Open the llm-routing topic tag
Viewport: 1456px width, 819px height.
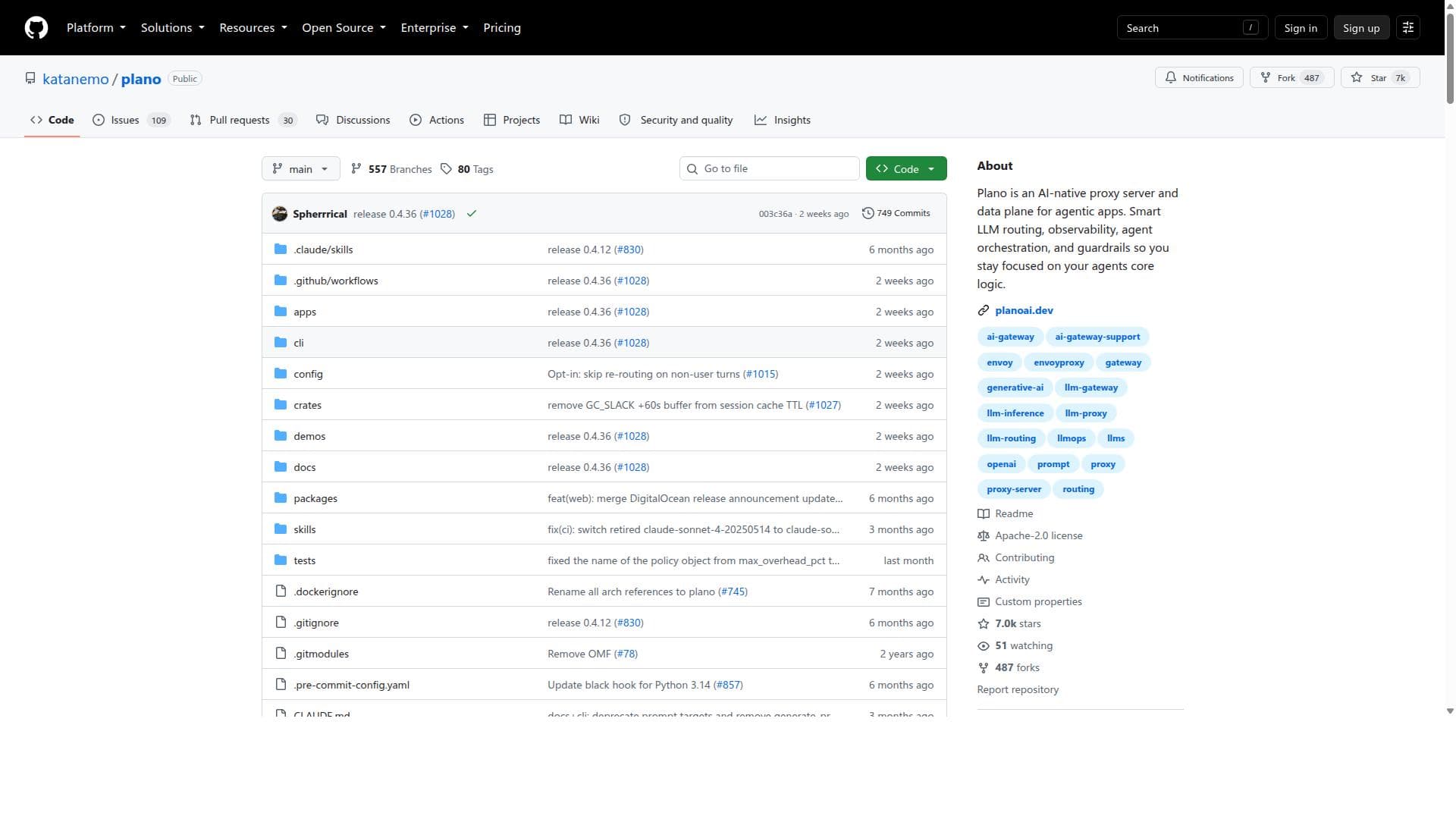(1011, 439)
